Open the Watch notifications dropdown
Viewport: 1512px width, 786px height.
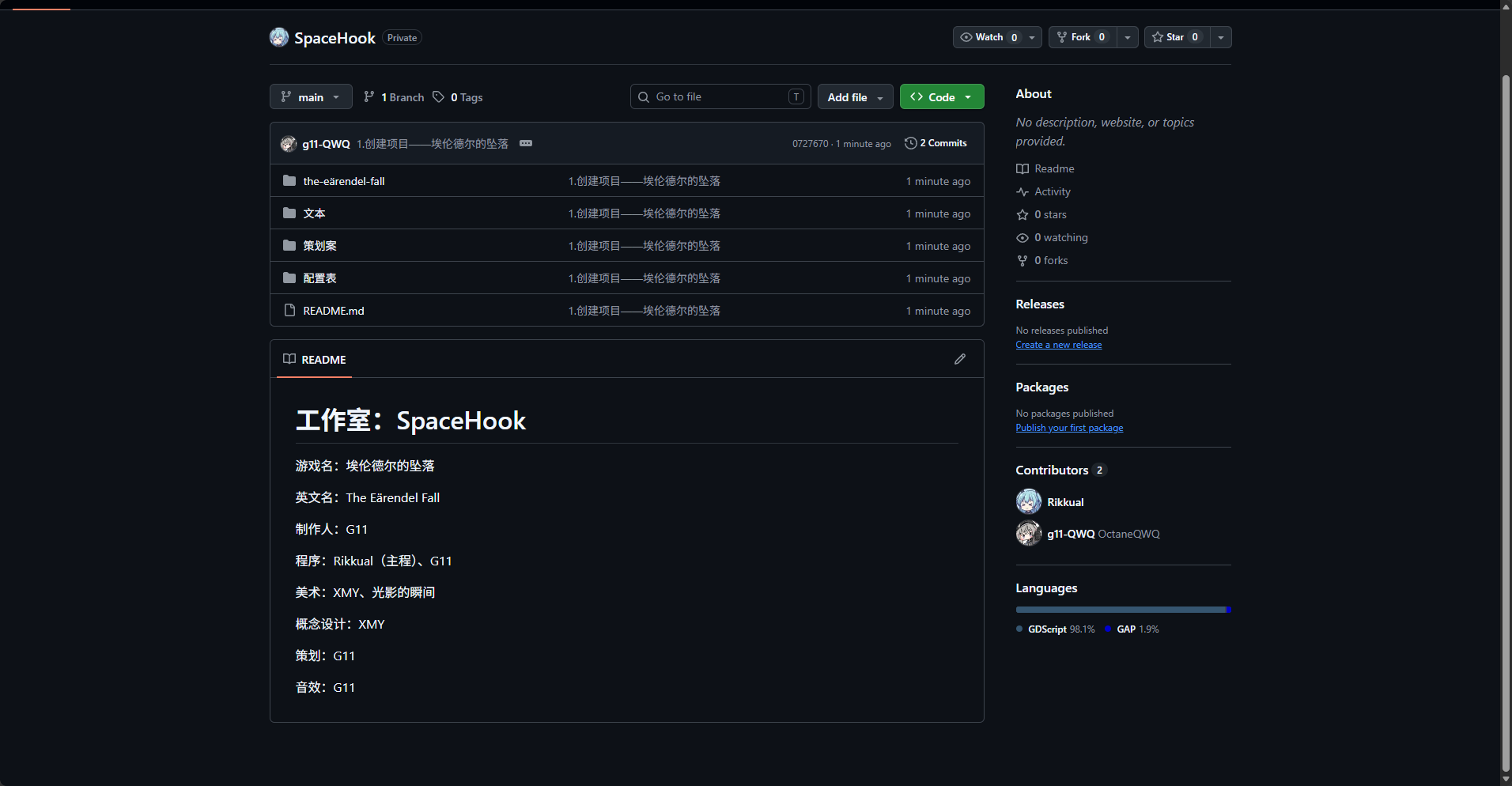tap(997, 37)
